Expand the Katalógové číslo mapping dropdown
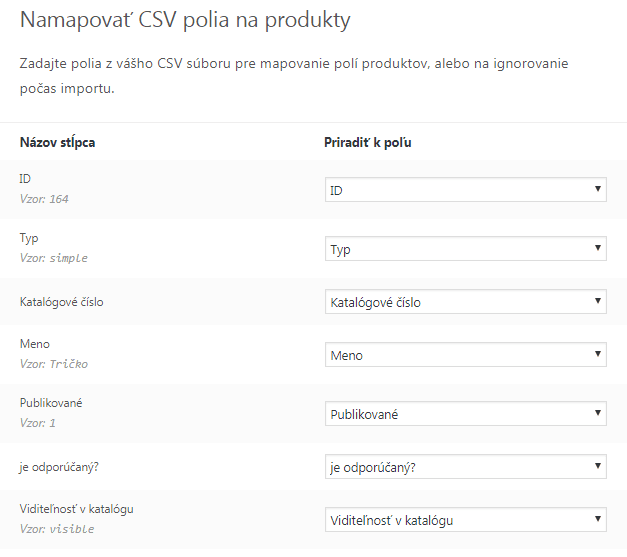This screenshot has height=557, width=627. tap(466, 302)
